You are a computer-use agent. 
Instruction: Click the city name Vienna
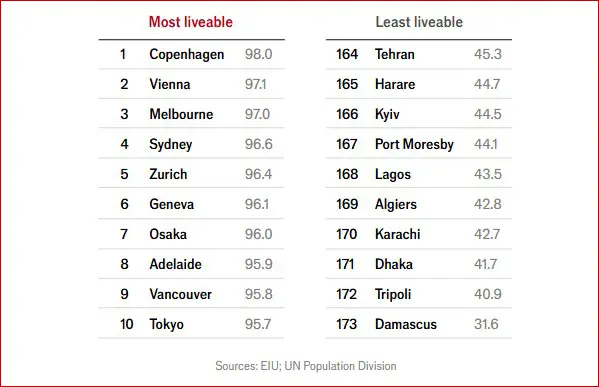(x=170, y=84)
